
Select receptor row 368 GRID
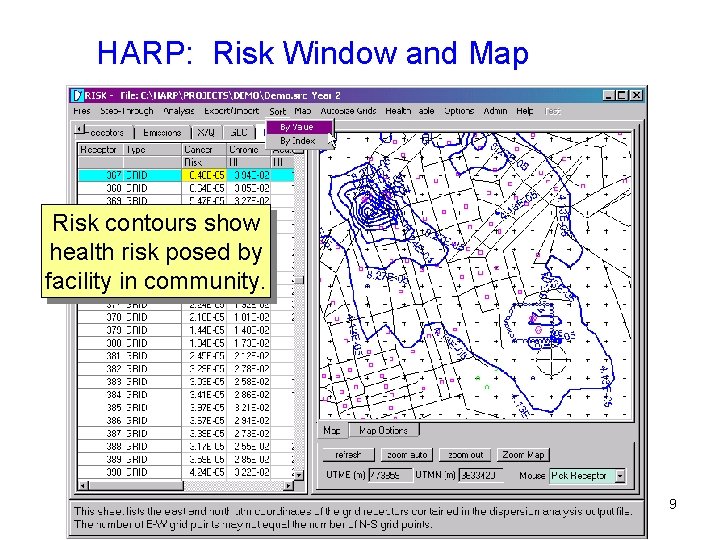(186, 188)
